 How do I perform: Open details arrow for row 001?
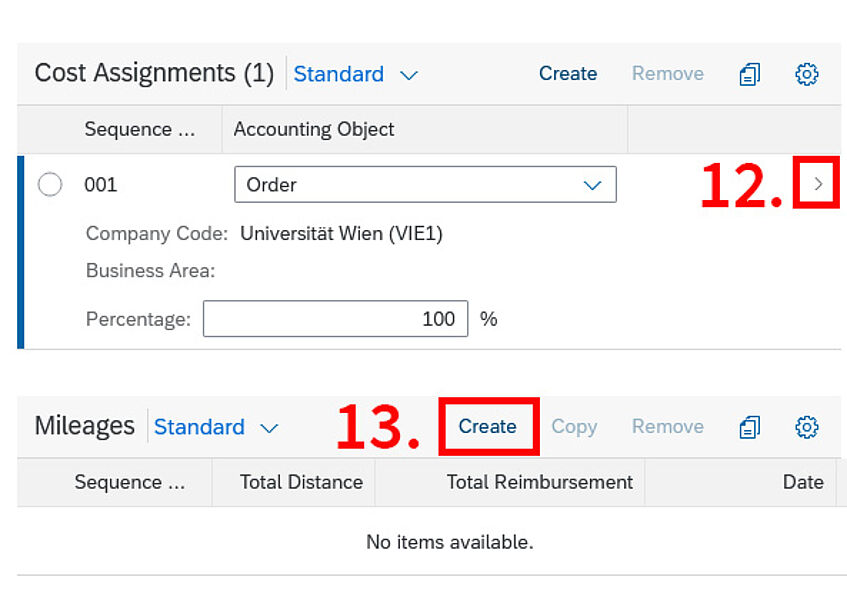(x=818, y=184)
